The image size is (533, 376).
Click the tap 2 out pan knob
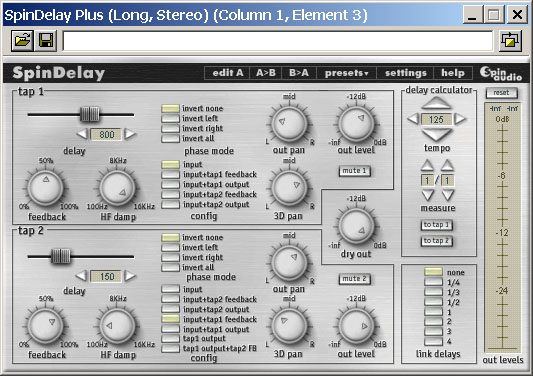pyautogui.click(x=289, y=262)
